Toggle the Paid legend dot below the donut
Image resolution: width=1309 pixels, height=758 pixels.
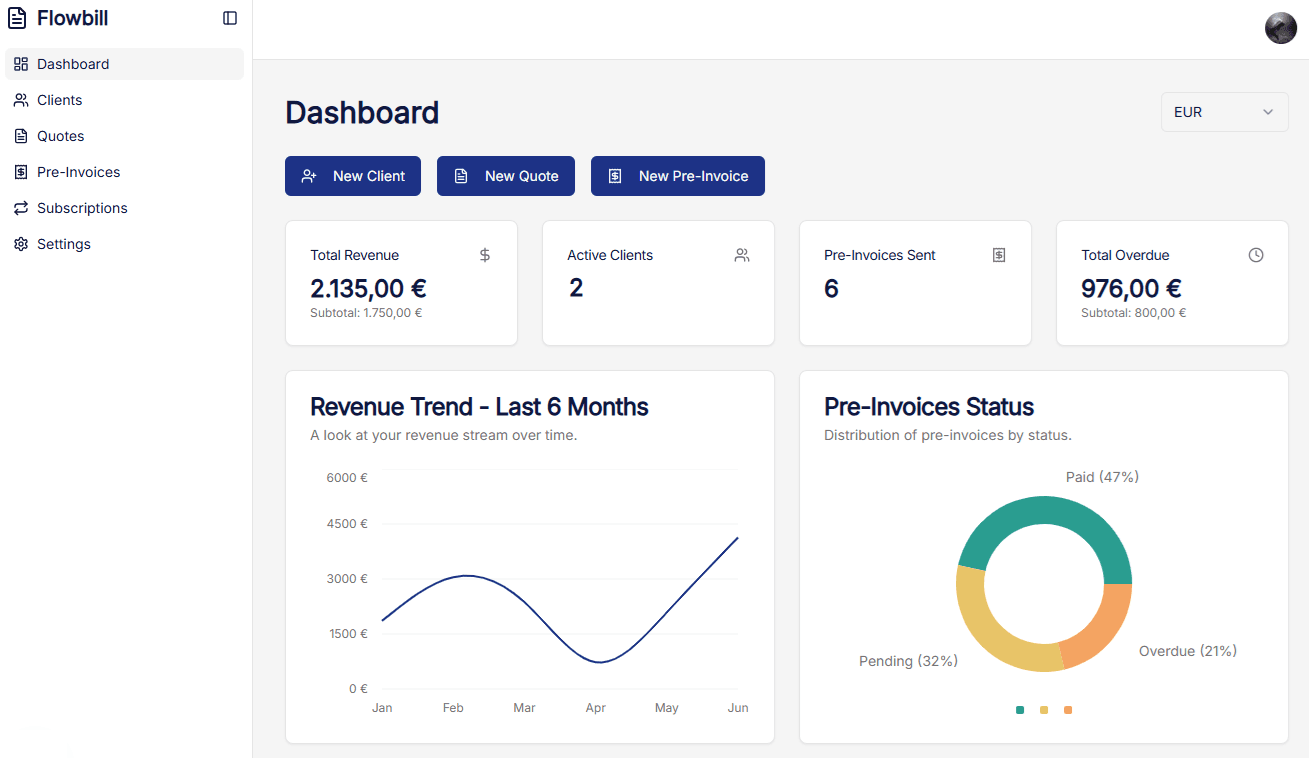(1019, 710)
